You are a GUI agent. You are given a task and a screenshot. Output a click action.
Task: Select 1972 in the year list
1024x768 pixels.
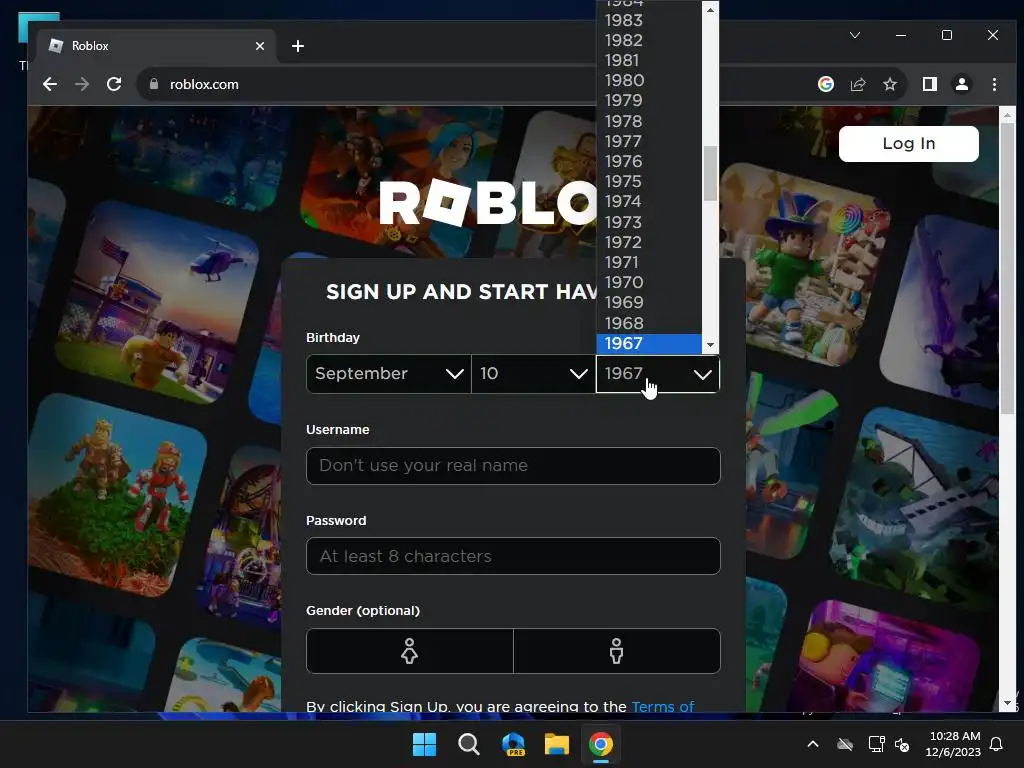point(648,242)
